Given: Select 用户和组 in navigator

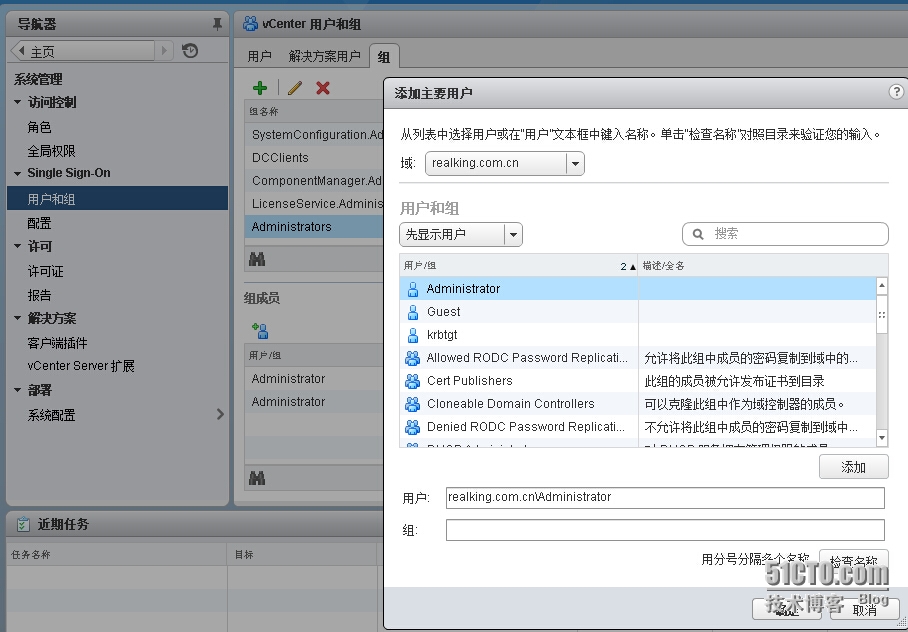Looking at the screenshot, I should (x=118, y=199).
